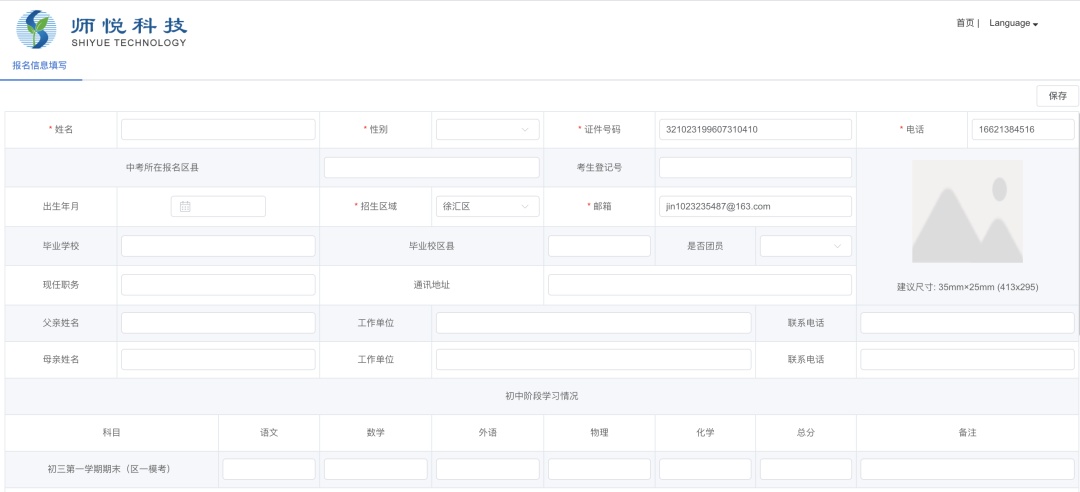Click 工作单位 field in 母亲姓名 row

pos(594,360)
